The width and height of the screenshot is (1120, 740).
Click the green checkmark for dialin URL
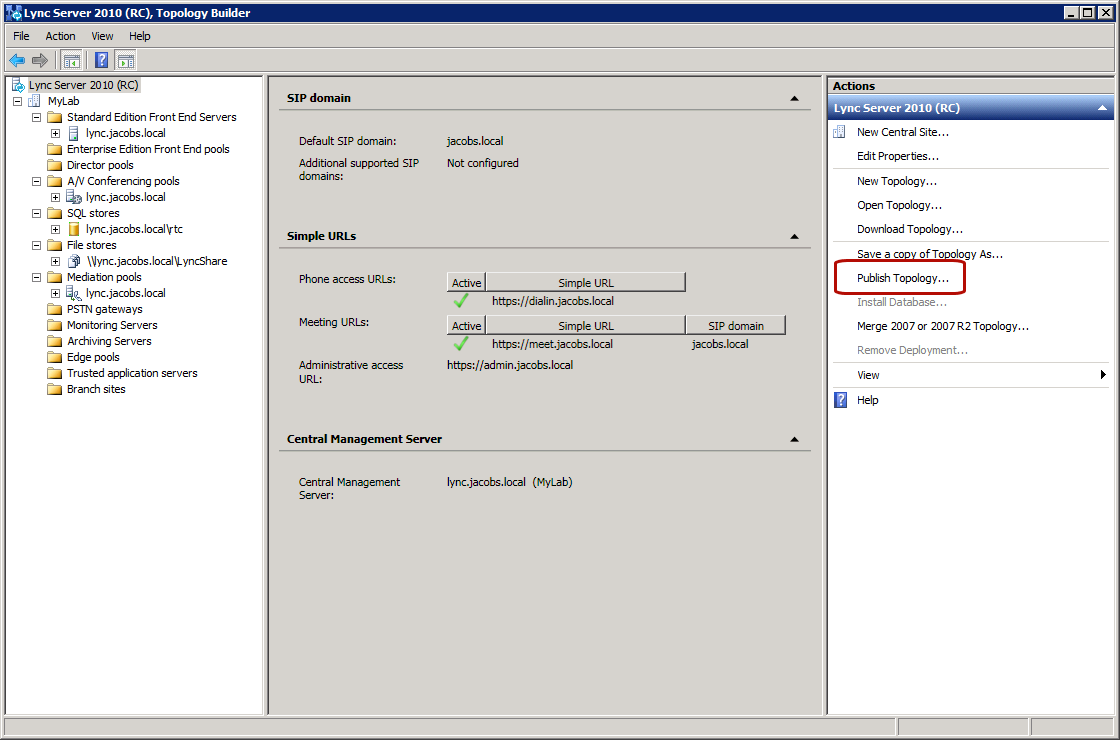pos(461,301)
